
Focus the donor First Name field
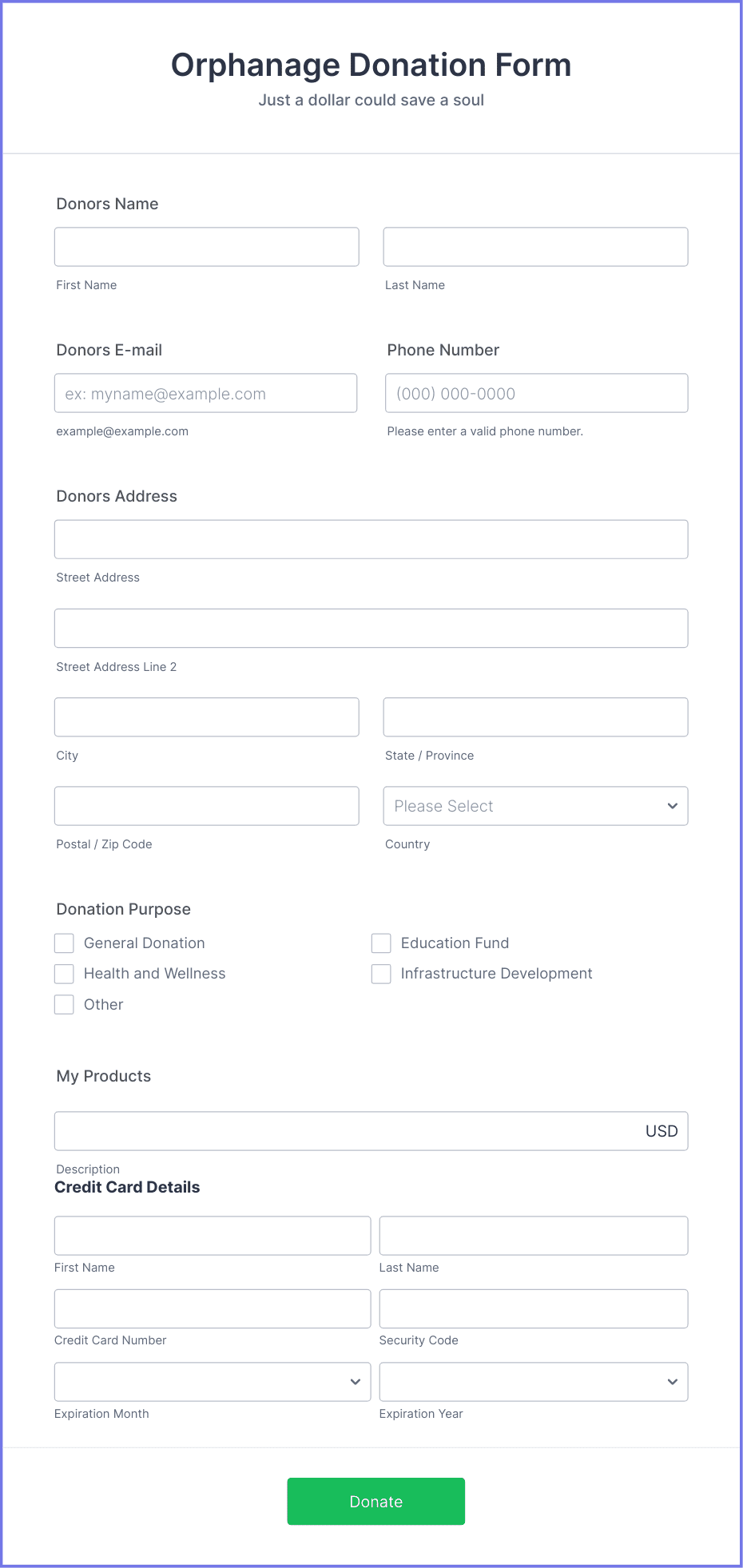click(x=207, y=247)
